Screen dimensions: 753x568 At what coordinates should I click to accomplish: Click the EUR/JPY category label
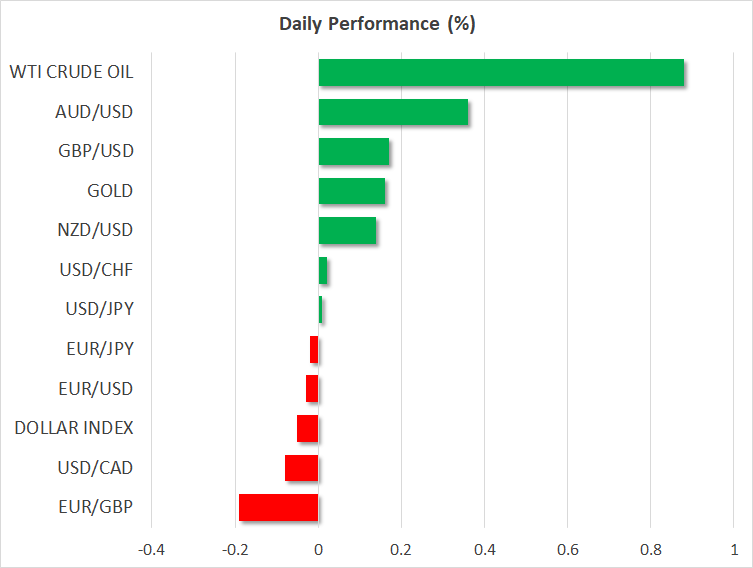click(x=96, y=349)
